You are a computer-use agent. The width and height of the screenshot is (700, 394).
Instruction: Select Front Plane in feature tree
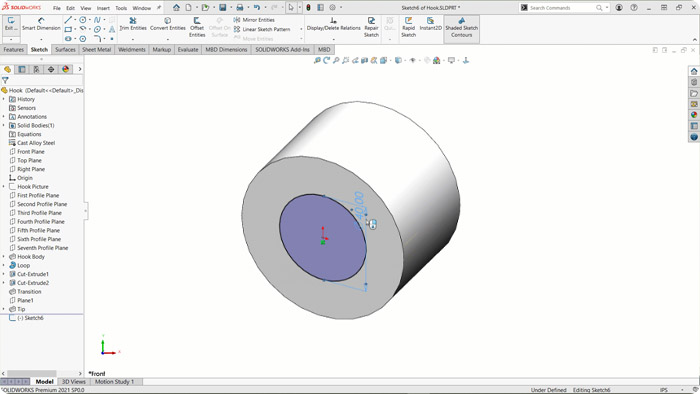tap(27, 152)
